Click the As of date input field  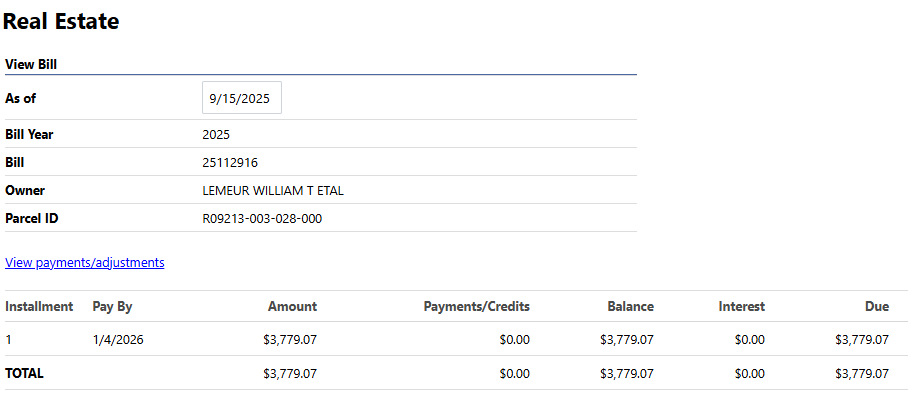tap(241, 98)
